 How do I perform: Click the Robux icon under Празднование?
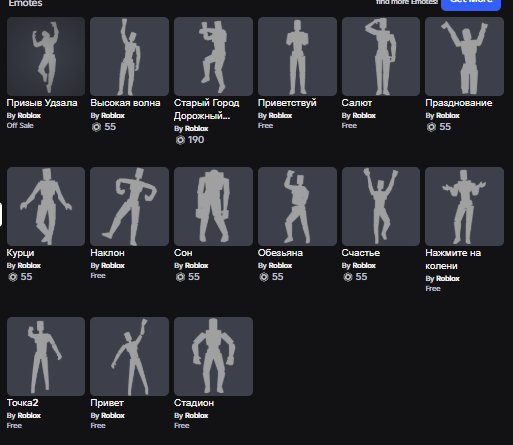(431, 127)
